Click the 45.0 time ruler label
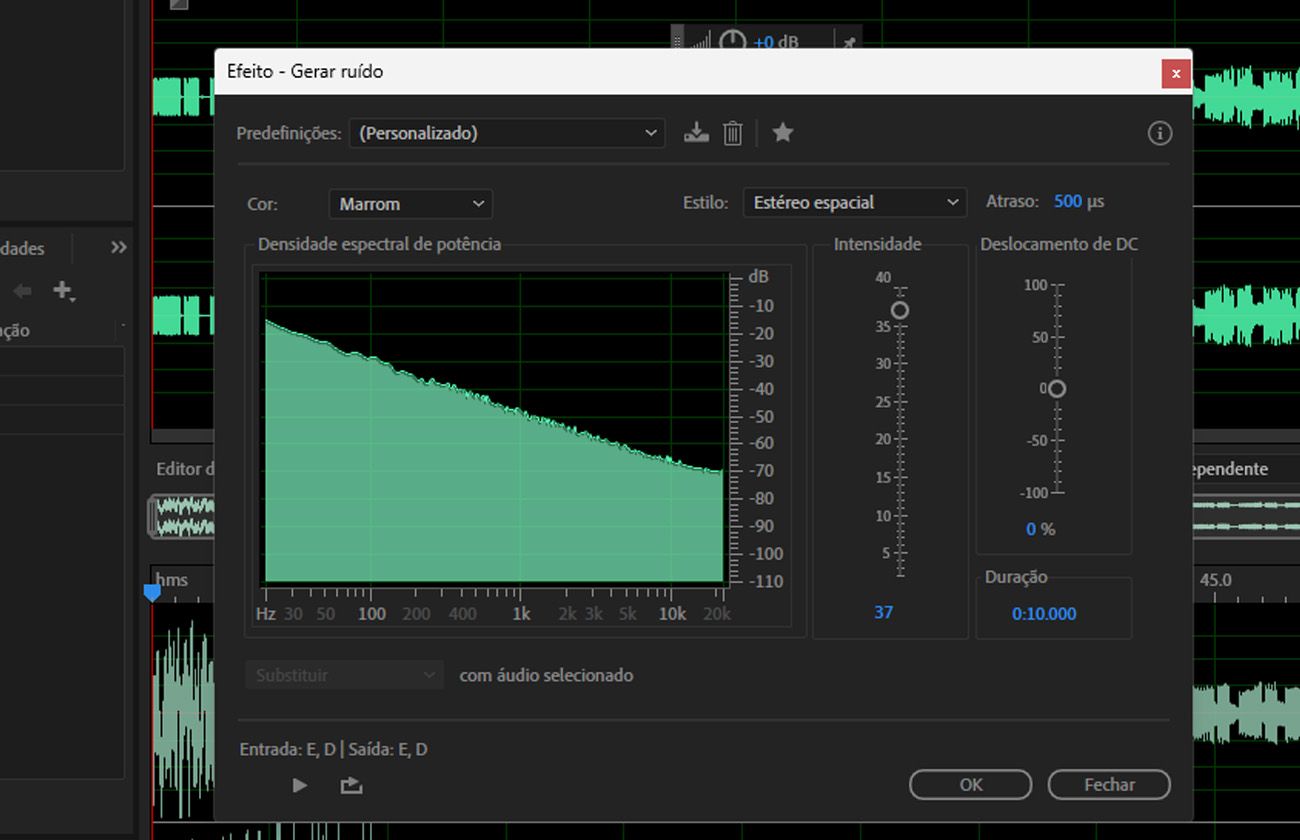The image size is (1300, 840). (x=1215, y=580)
